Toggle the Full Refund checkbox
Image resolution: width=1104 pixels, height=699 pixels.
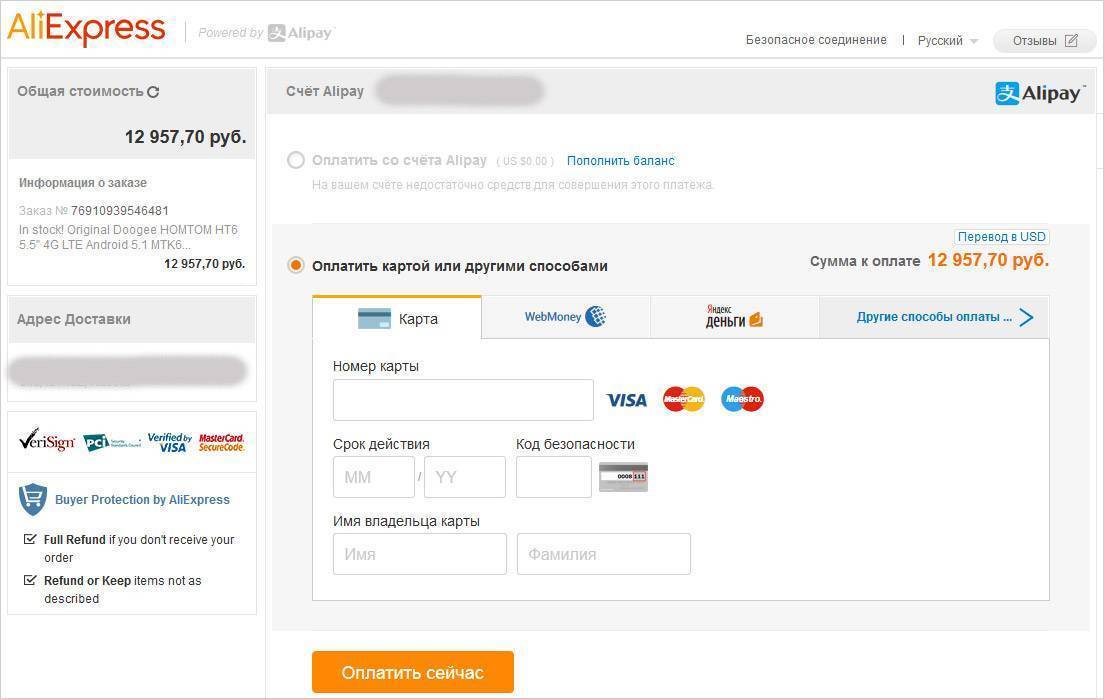click(x=30, y=539)
